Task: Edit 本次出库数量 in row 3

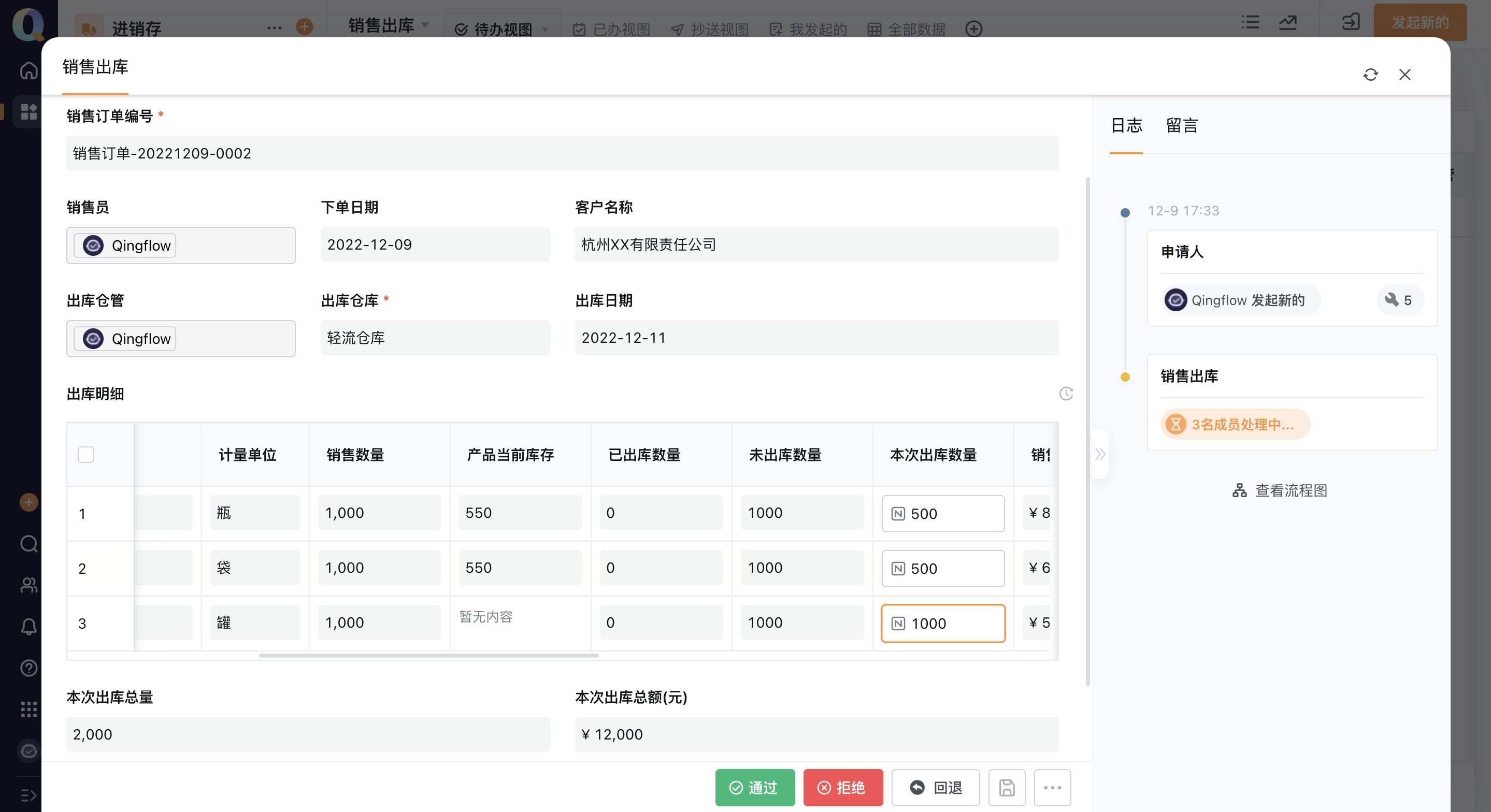Action: coord(943,624)
